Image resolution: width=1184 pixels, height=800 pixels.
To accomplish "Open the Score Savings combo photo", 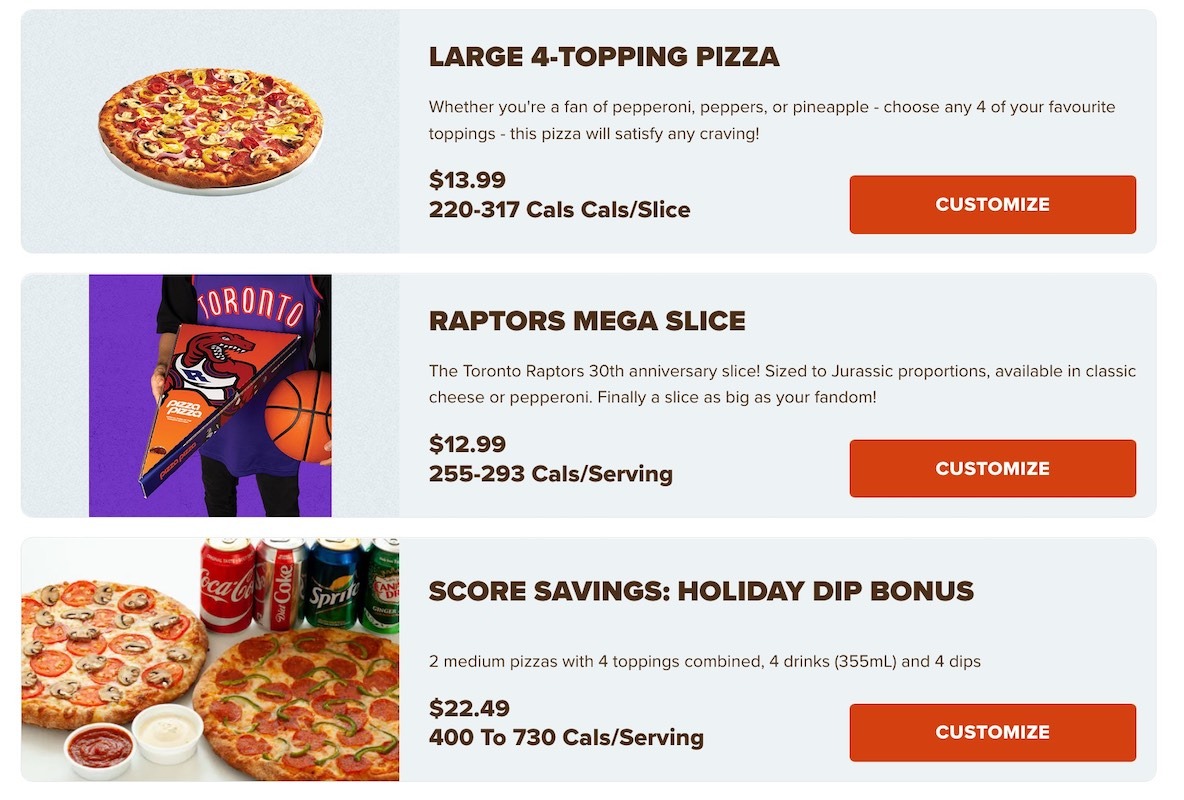I will (x=210, y=660).
